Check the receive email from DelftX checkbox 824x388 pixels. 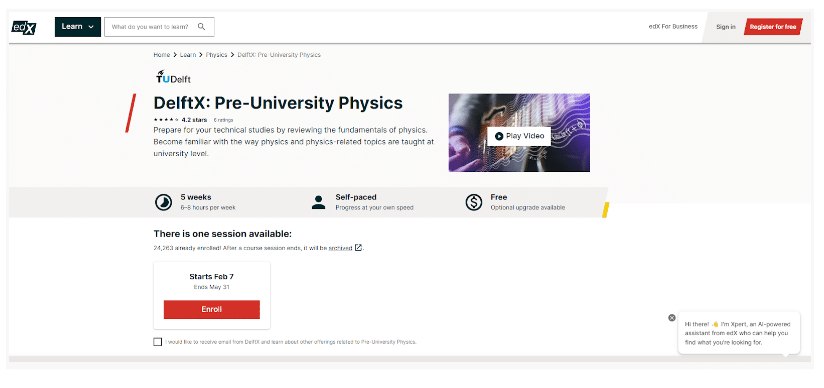[x=158, y=342]
